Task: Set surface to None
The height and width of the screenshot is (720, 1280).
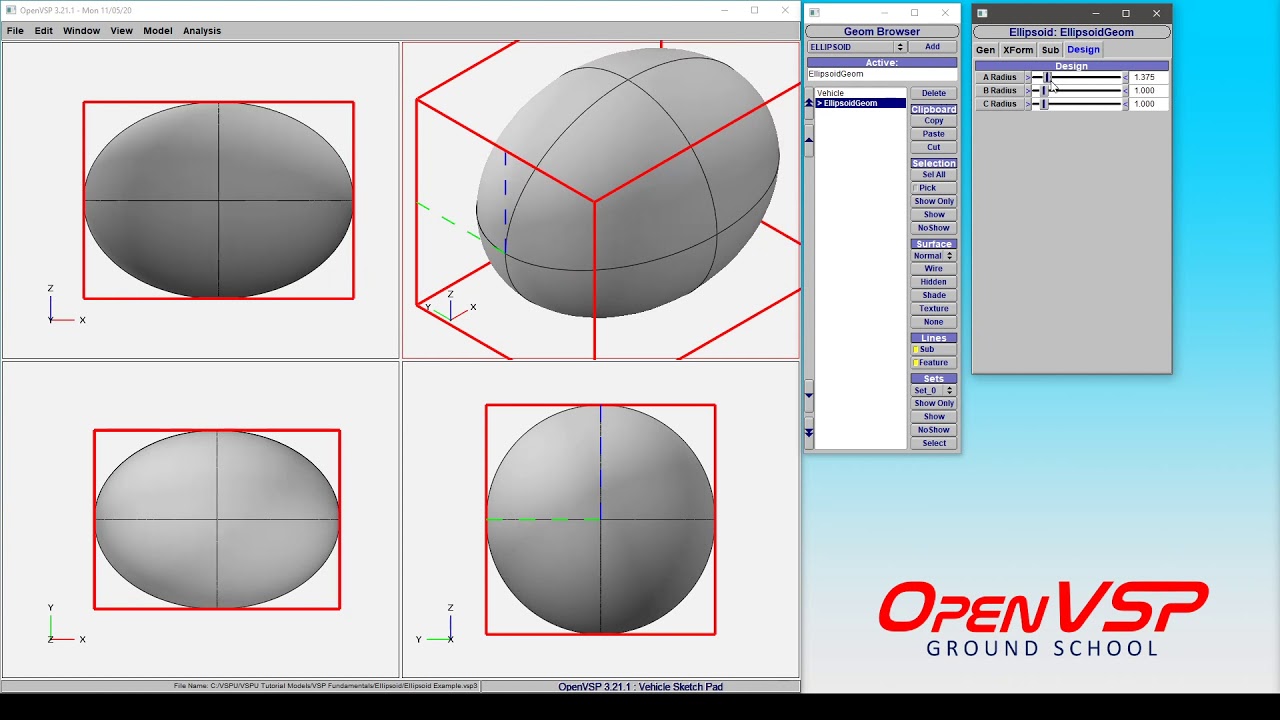Action: click(933, 322)
